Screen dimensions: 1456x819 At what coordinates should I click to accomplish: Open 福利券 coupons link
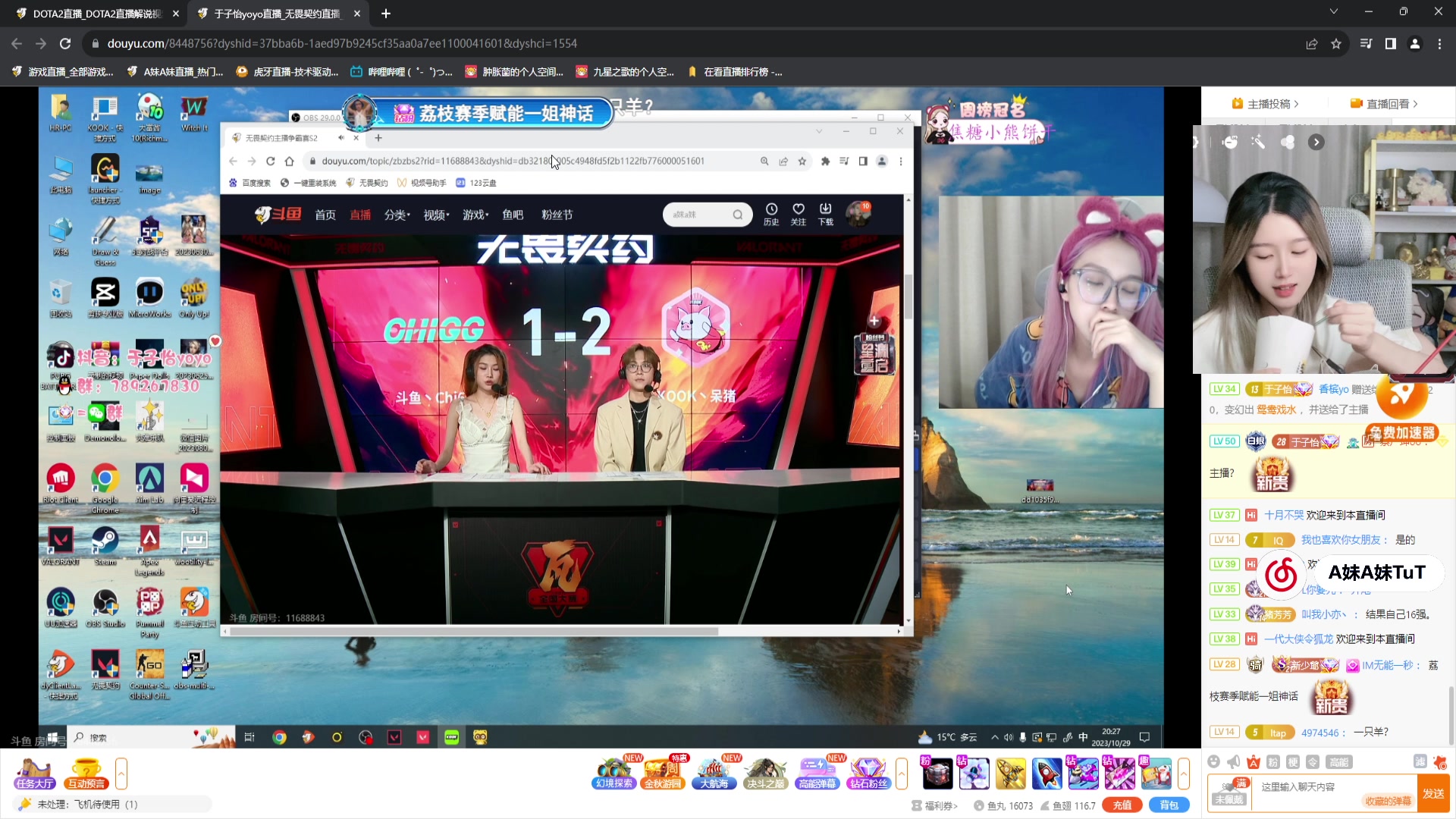935,805
